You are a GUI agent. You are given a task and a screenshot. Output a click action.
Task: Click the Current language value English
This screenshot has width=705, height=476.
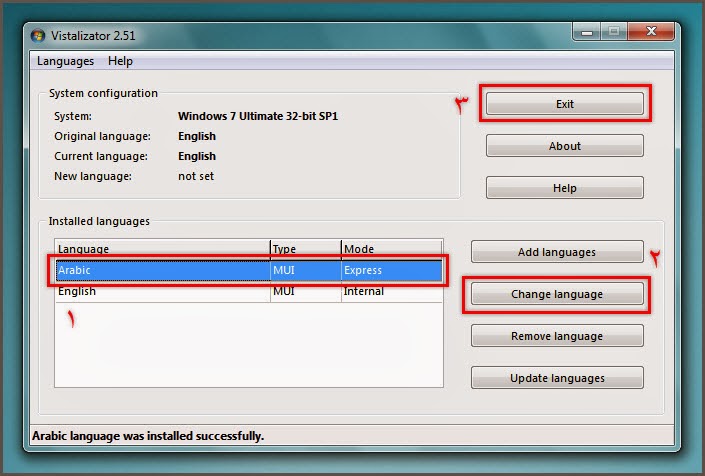click(197, 156)
